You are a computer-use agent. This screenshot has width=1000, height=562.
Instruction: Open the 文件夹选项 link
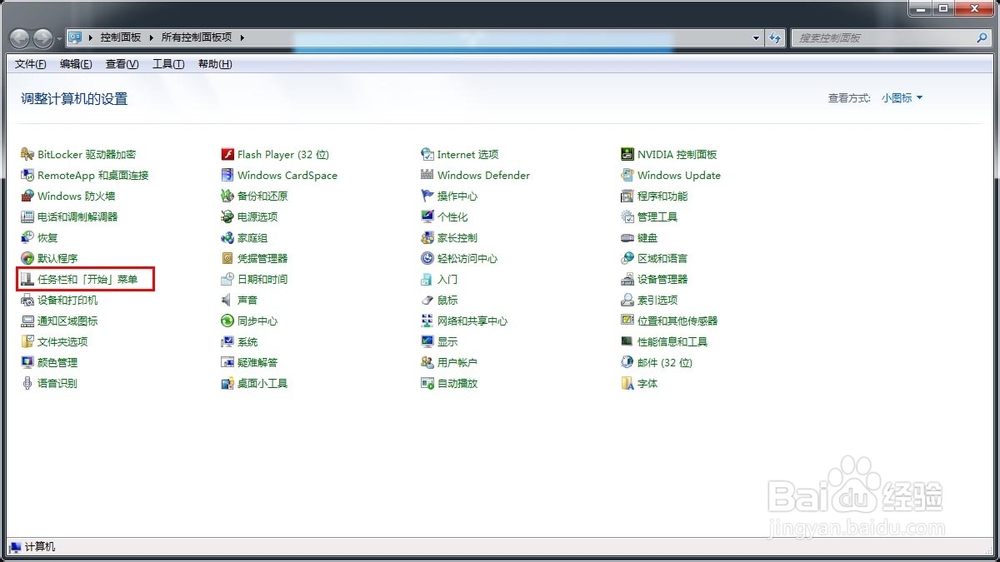[62, 341]
